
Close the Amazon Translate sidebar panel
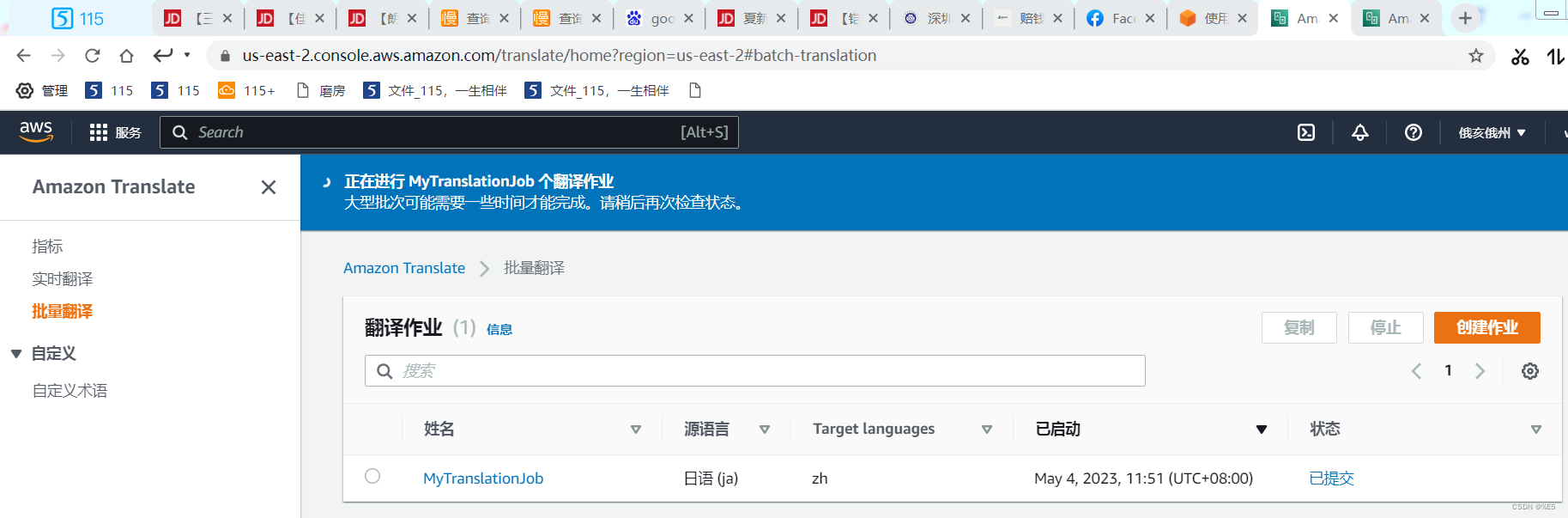pyautogui.click(x=269, y=187)
